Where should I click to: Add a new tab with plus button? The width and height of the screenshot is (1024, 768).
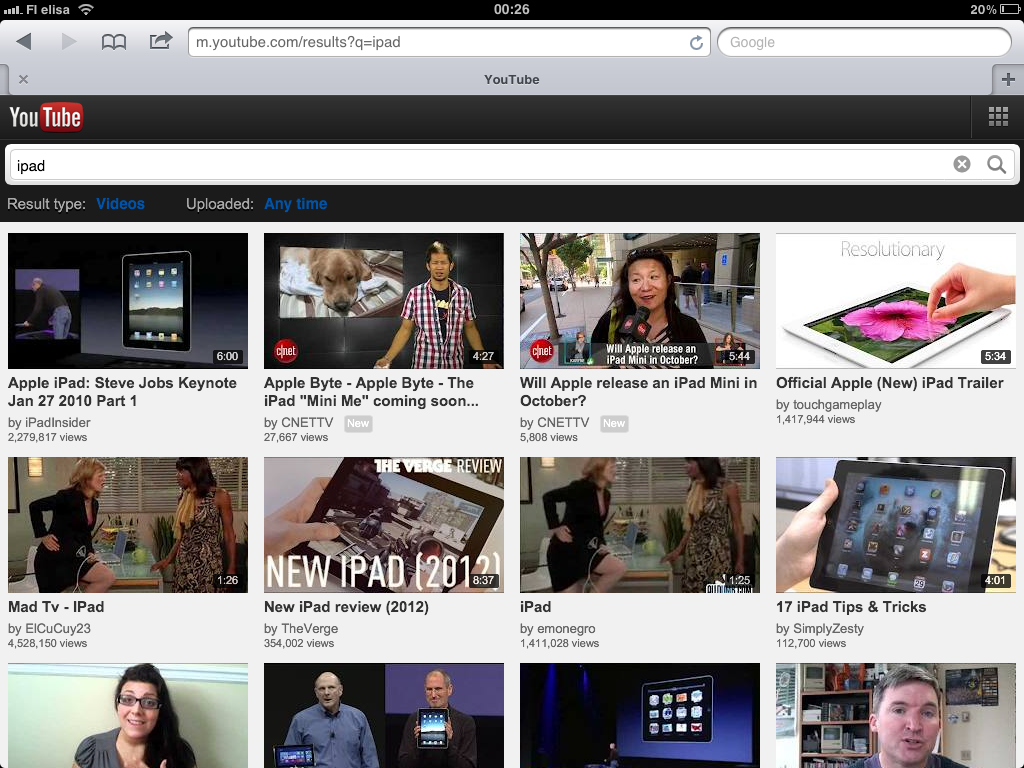click(x=1008, y=80)
